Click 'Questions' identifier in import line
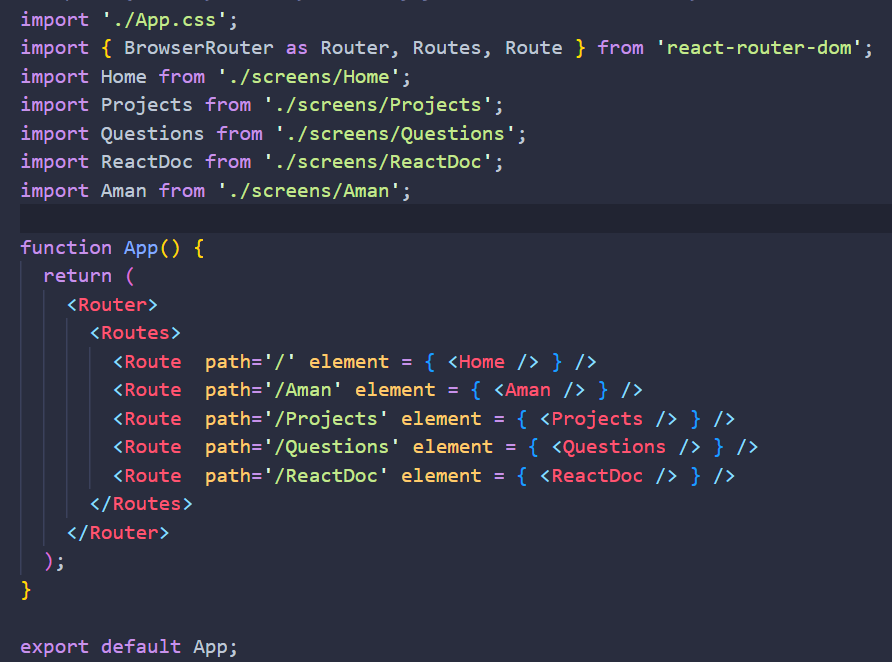892x662 pixels. click(152, 134)
